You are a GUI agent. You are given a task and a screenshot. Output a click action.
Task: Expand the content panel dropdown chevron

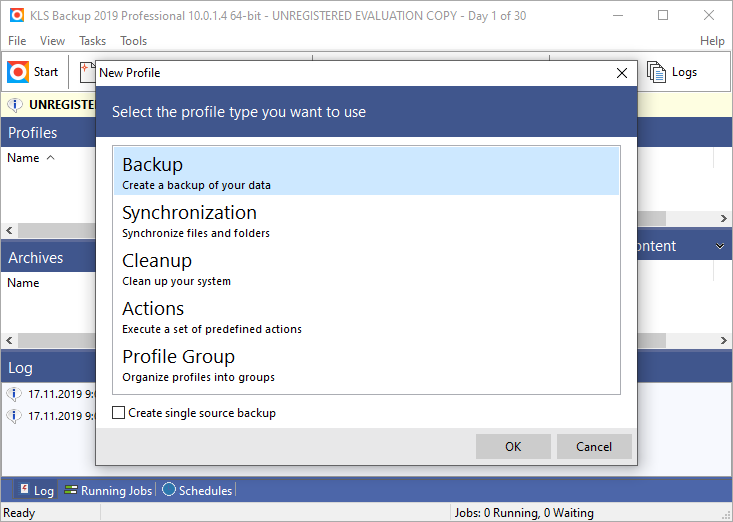(x=720, y=246)
